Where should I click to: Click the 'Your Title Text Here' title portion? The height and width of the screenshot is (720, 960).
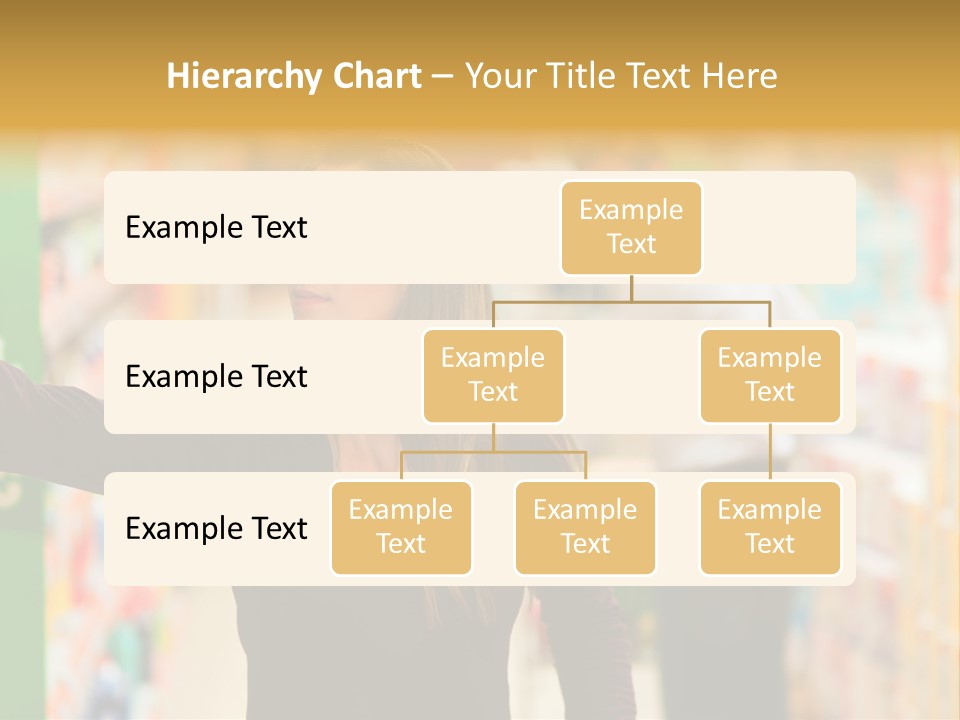621,76
